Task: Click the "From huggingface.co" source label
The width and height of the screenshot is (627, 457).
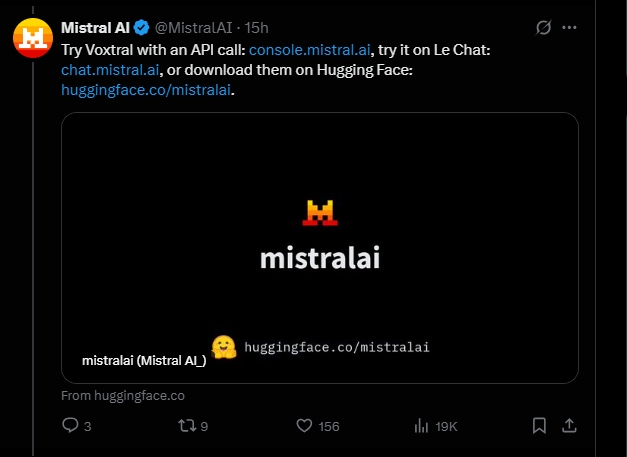Action: [x=123, y=395]
